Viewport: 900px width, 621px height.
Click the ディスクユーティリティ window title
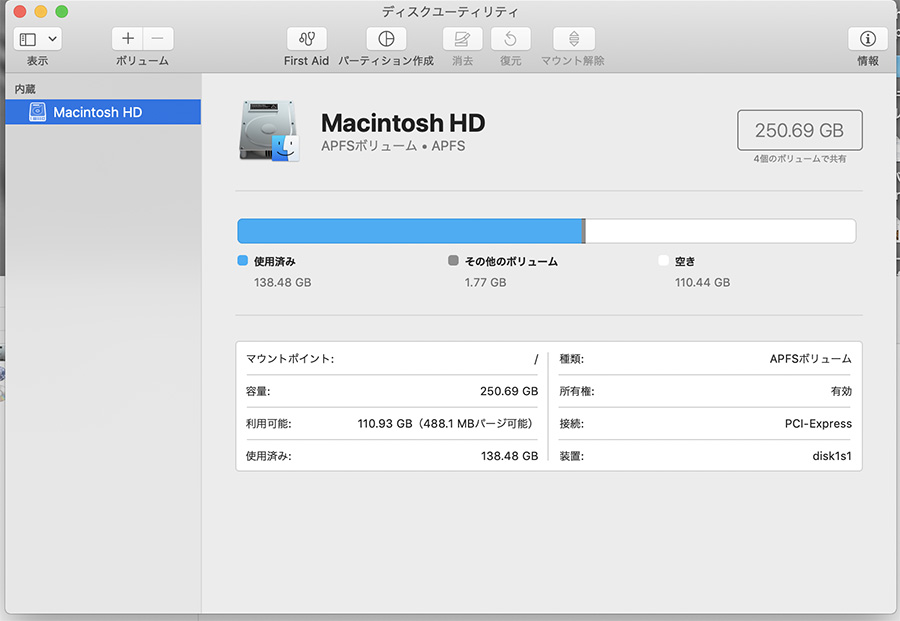tap(450, 11)
